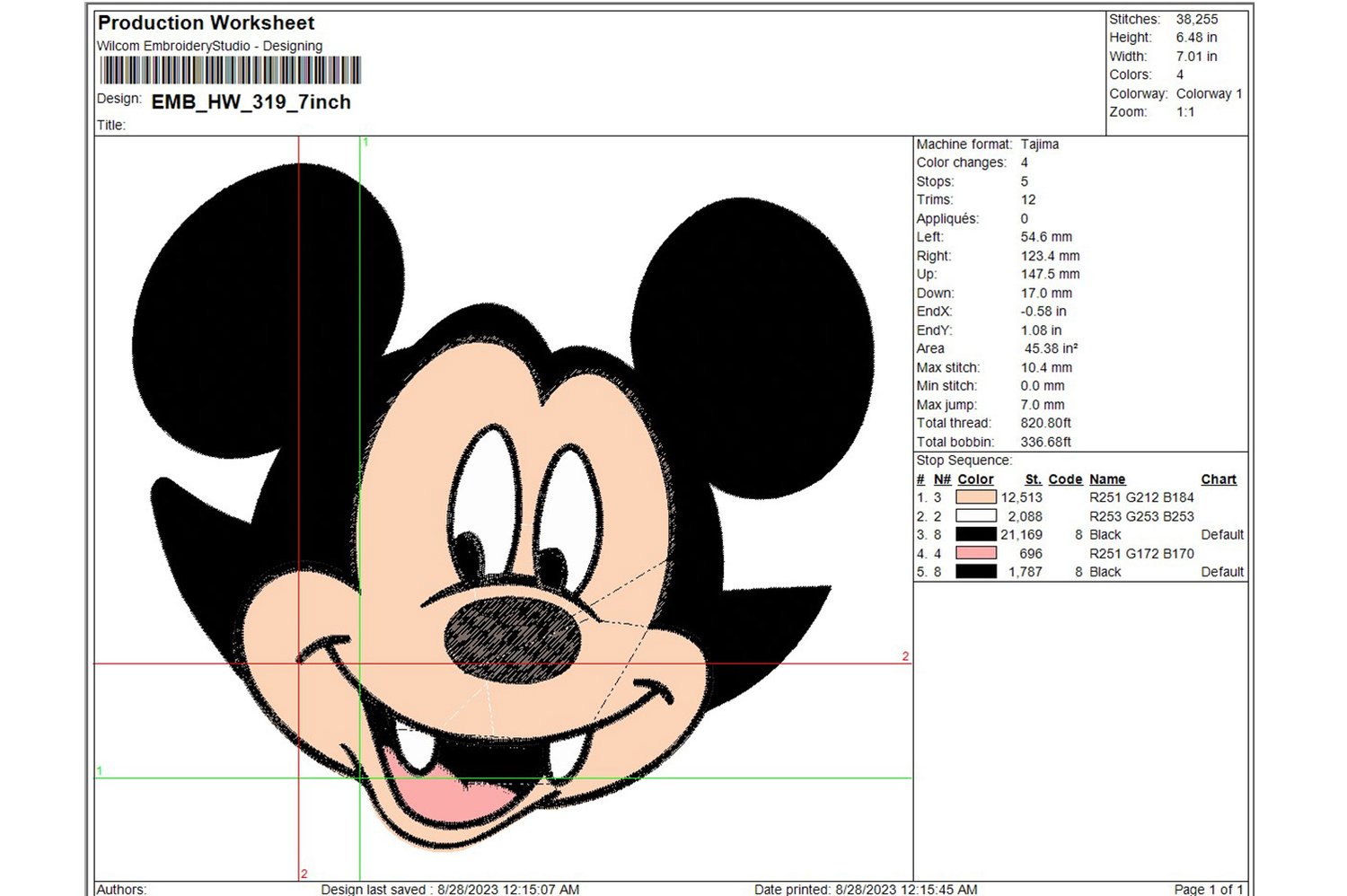Click the Right value 123.4 mm
1347x896 pixels.
(x=1051, y=256)
